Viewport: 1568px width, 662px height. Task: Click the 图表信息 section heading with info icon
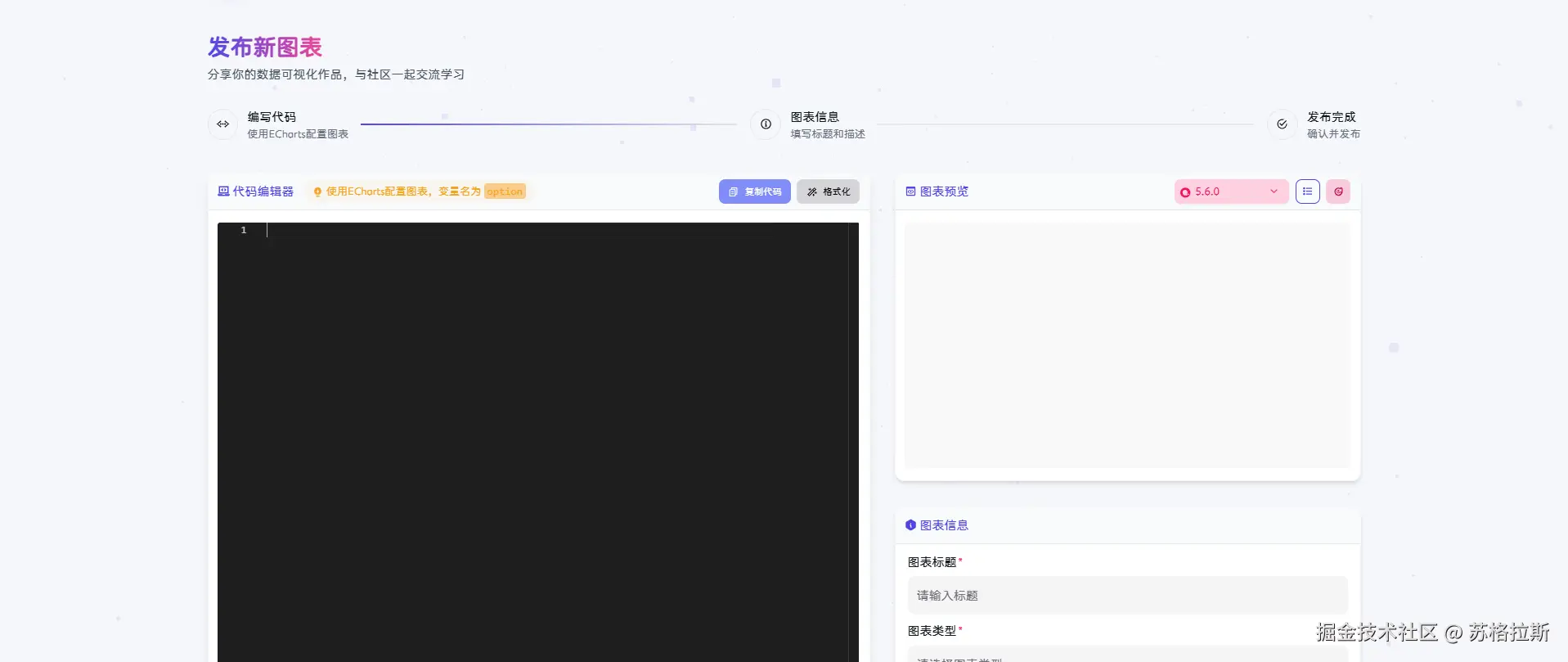pyautogui.click(x=937, y=525)
